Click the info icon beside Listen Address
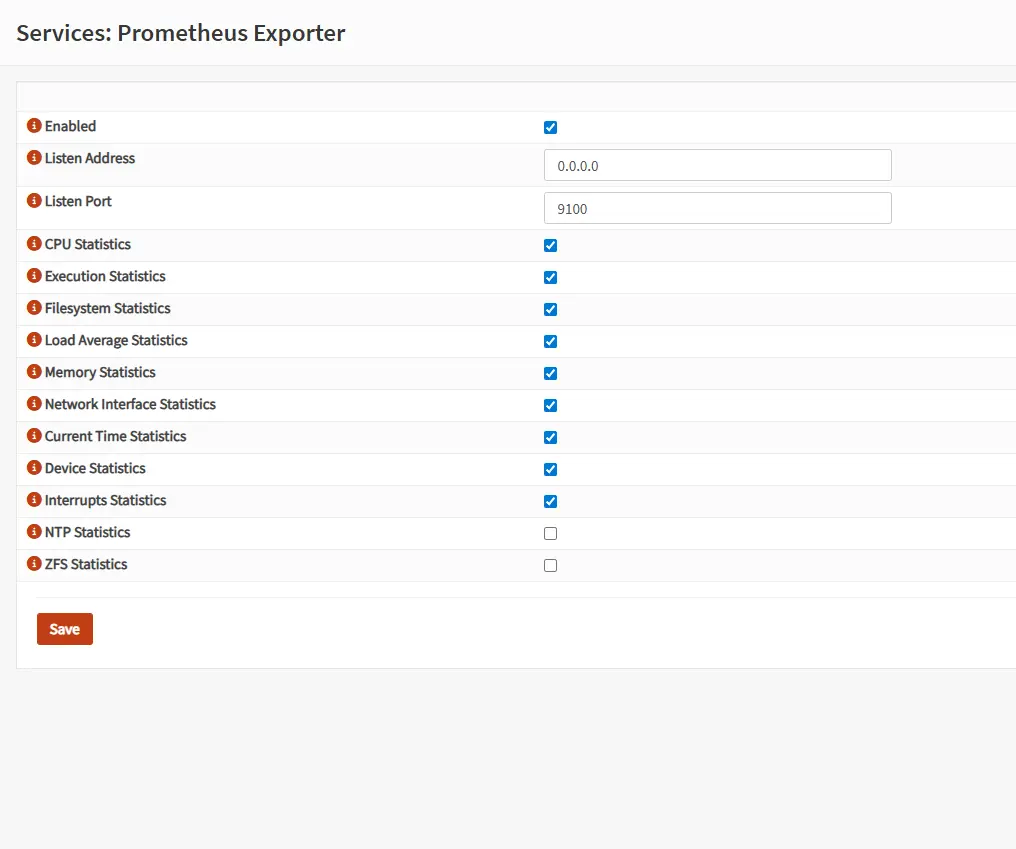Viewport: 1016px width, 849px height. pos(34,157)
